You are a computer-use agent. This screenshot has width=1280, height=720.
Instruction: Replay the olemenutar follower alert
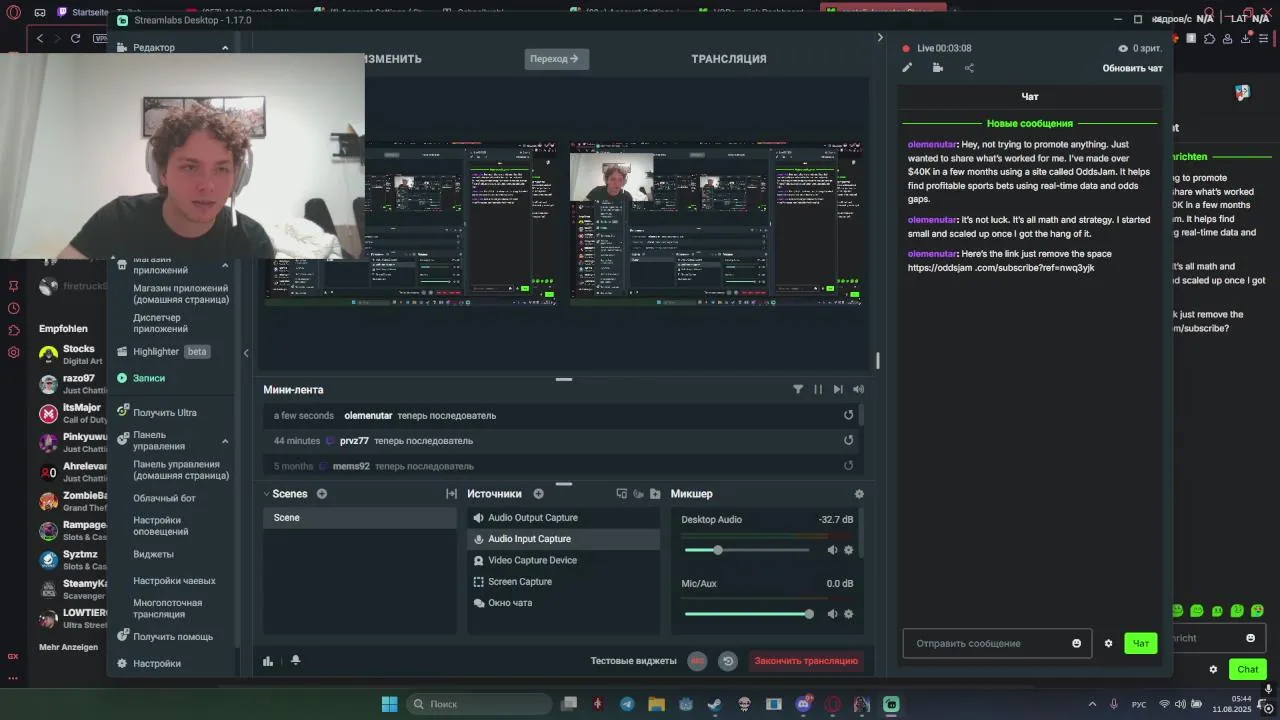point(849,415)
